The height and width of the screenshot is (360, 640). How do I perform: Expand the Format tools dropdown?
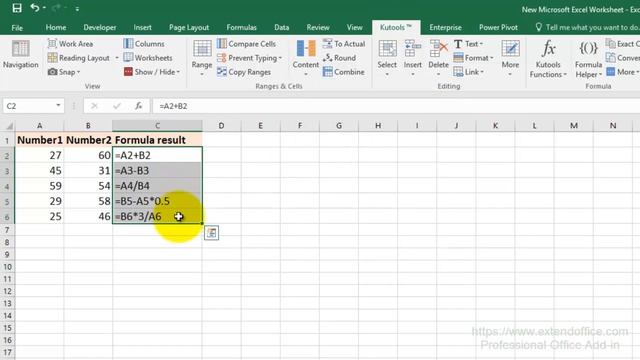pyautogui.click(x=473, y=58)
